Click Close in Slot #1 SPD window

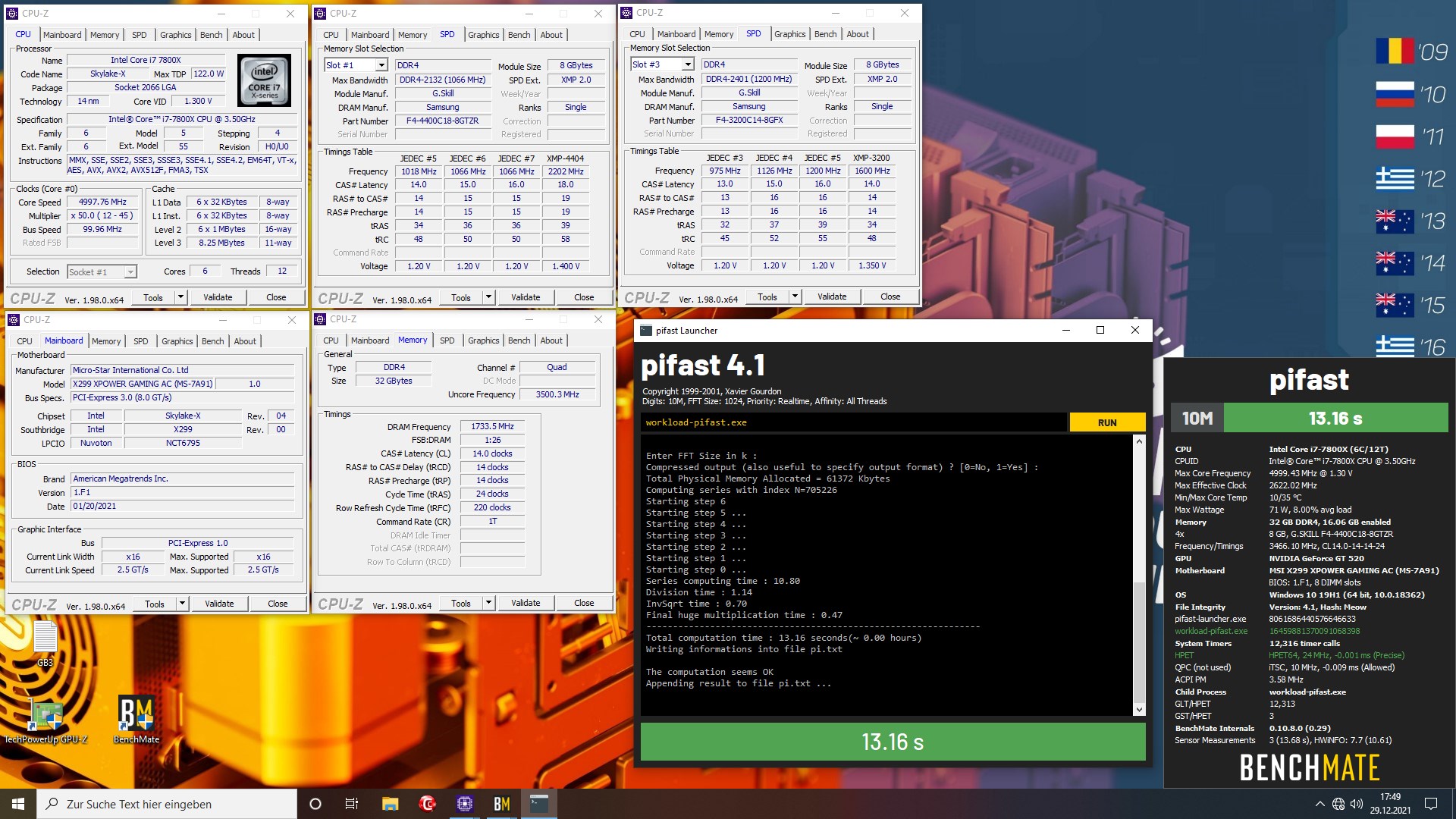click(x=584, y=297)
